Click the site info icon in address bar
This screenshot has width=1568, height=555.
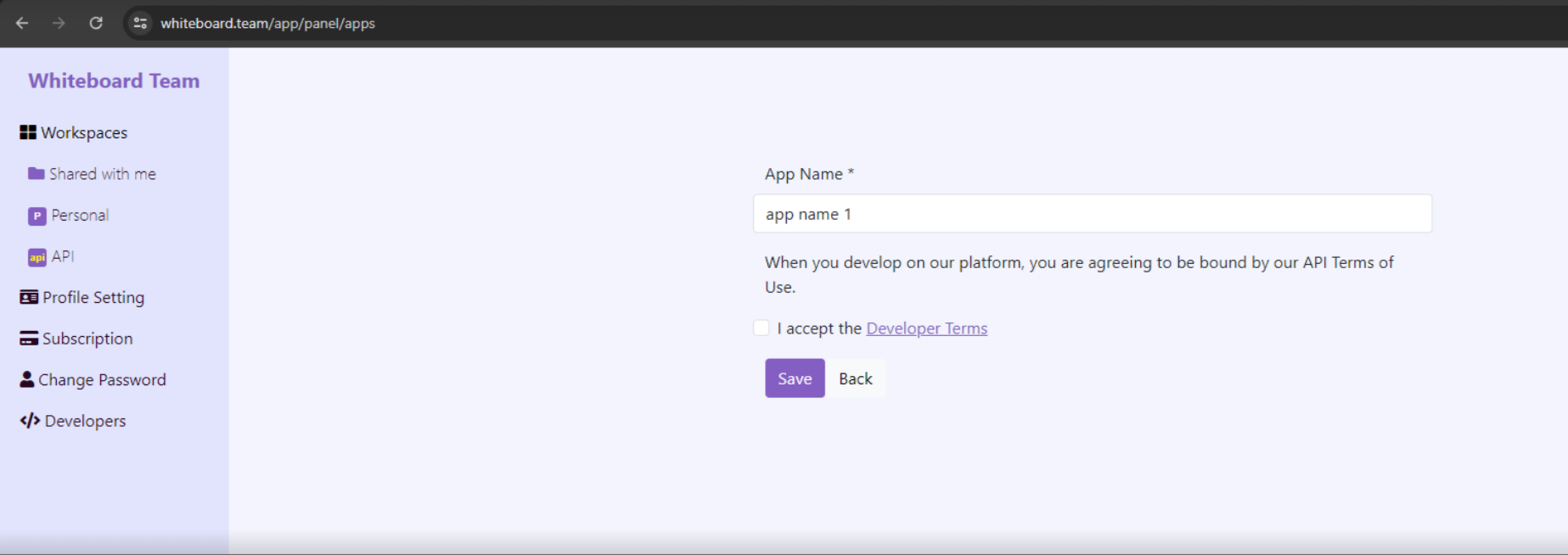[140, 23]
